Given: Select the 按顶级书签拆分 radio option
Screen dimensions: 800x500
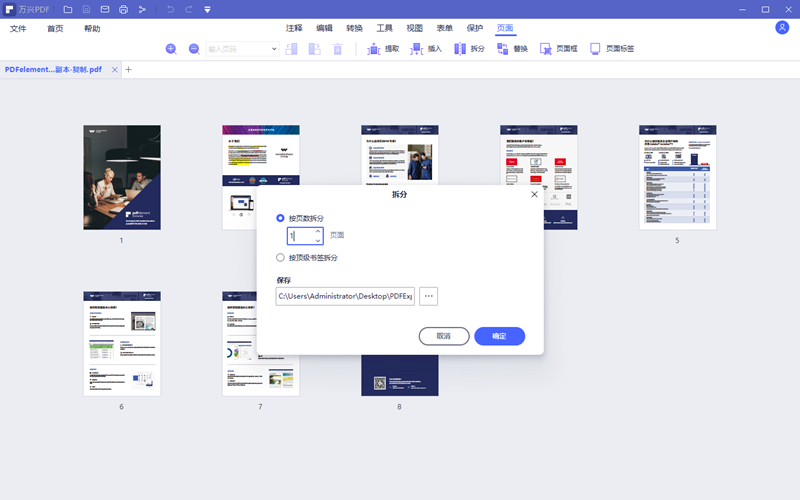Looking at the screenshot, I should point(281,257).
